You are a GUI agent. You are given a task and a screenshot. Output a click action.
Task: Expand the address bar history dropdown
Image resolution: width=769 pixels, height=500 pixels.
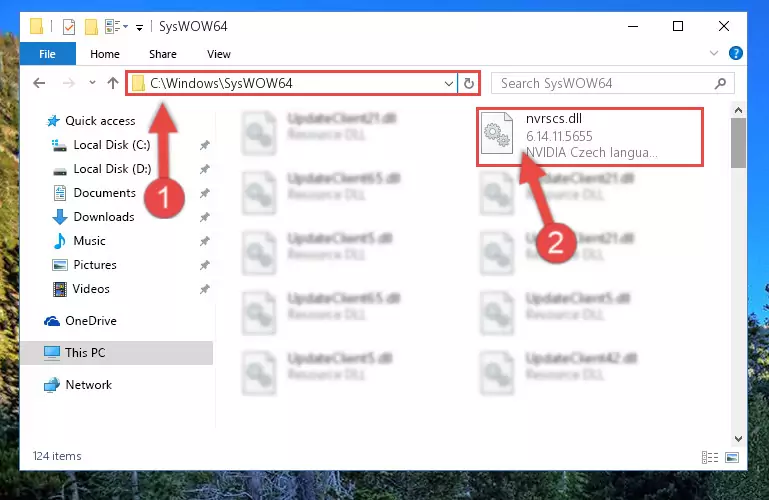pos(448,84)
